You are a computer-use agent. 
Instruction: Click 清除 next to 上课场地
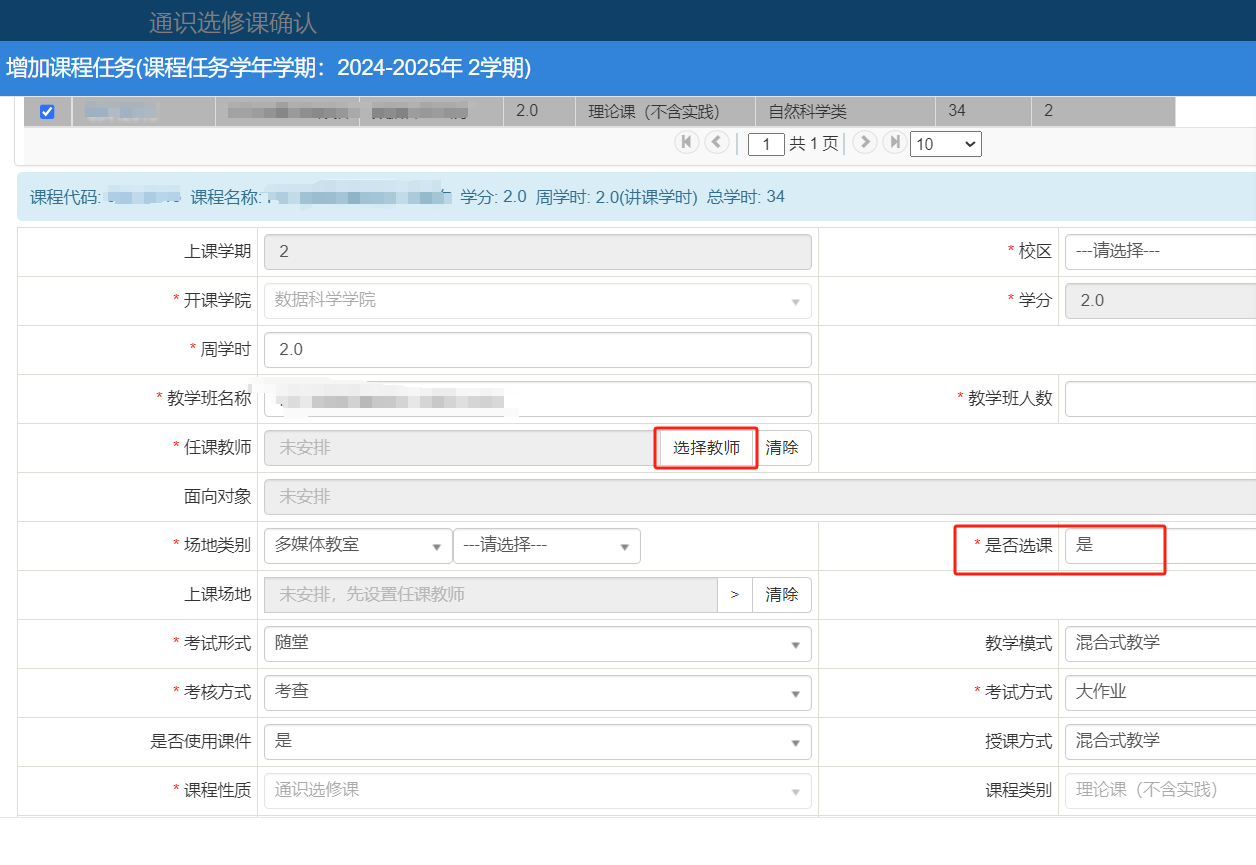pos(782,595)
